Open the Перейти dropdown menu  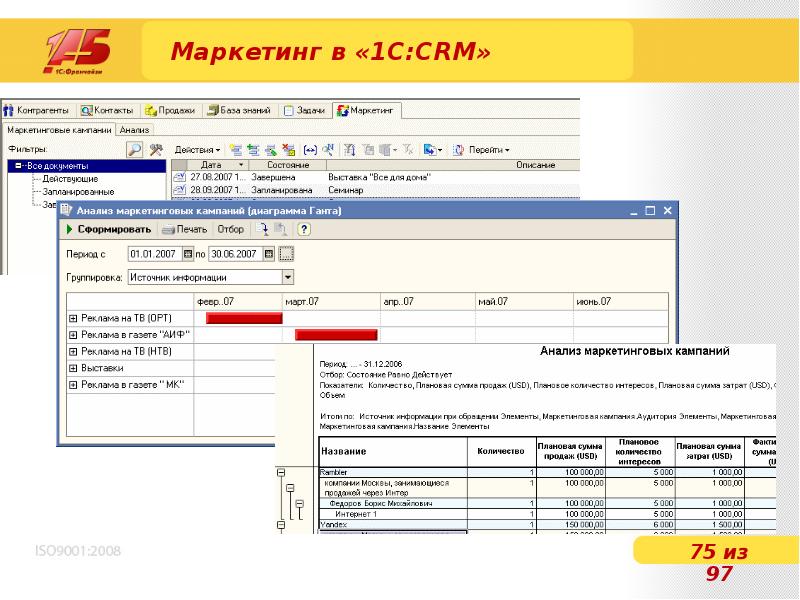click(x=487, y=149)
